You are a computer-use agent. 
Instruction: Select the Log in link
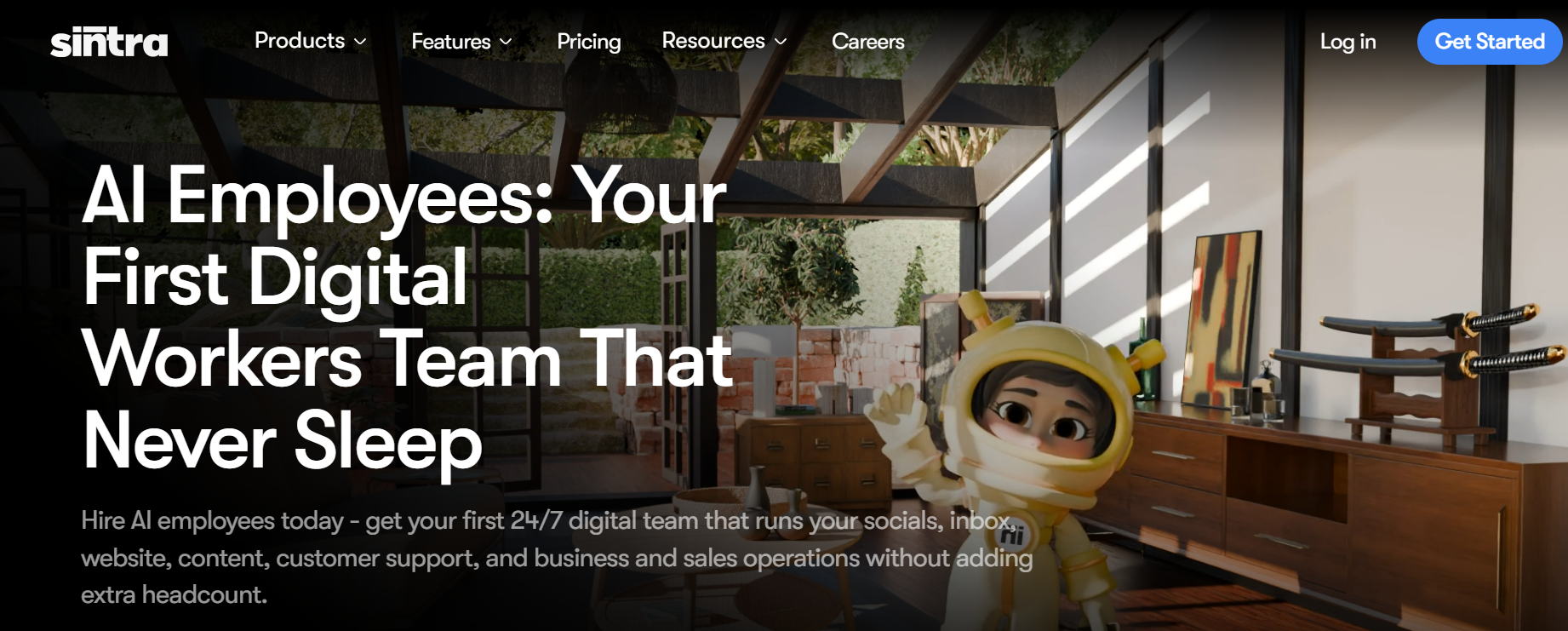click(1348, 42)
